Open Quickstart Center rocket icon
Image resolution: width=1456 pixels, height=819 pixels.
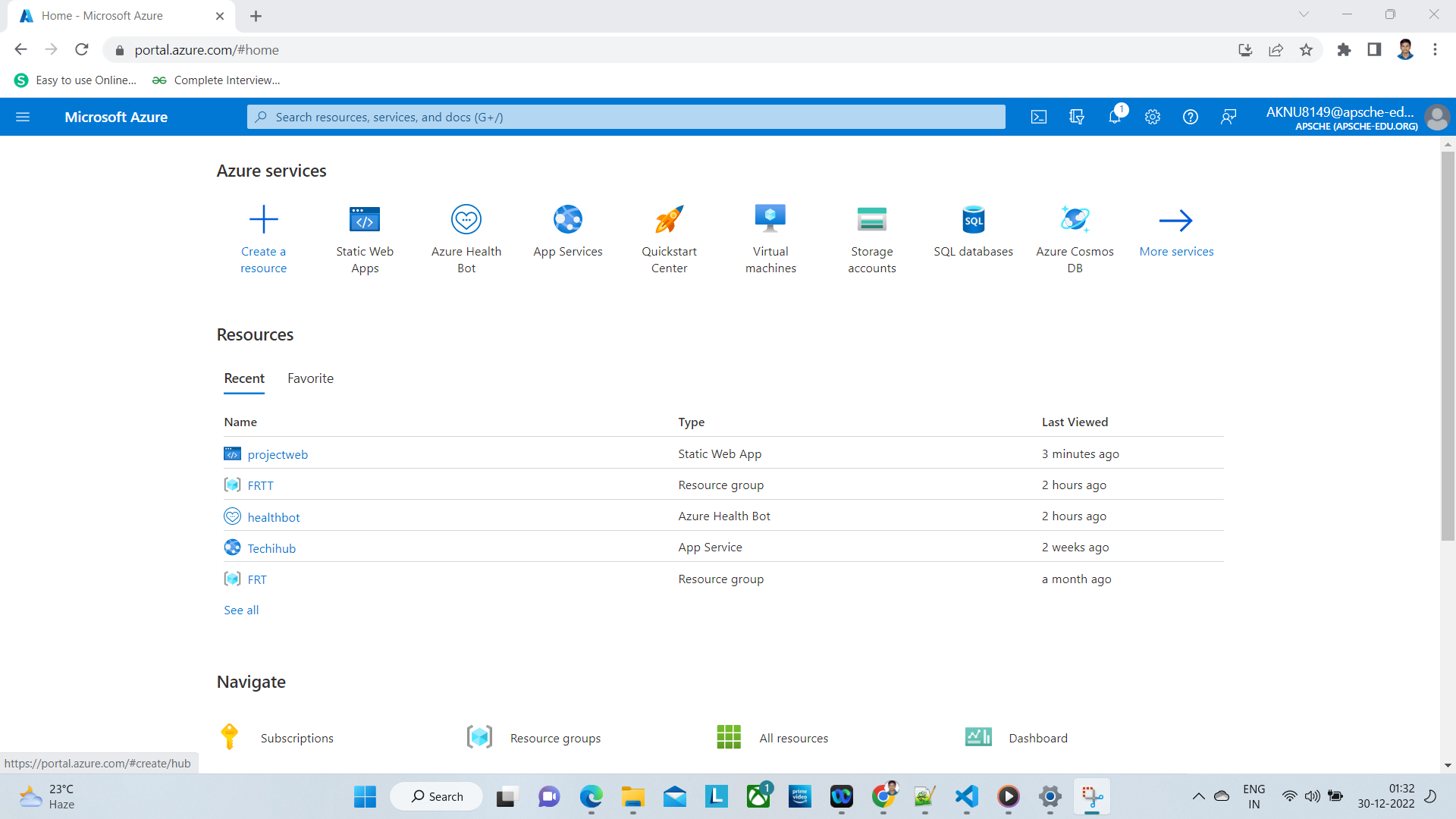pyautogui.click(x=669, y=220)
